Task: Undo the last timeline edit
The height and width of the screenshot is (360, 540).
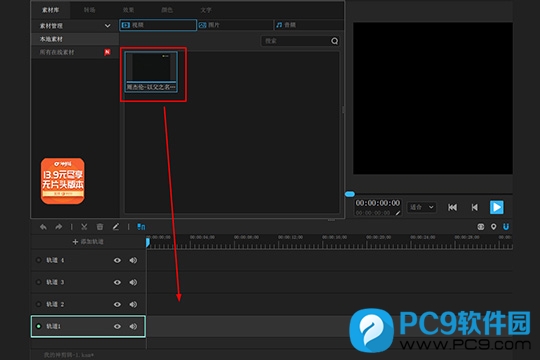Action: [43, 227]
